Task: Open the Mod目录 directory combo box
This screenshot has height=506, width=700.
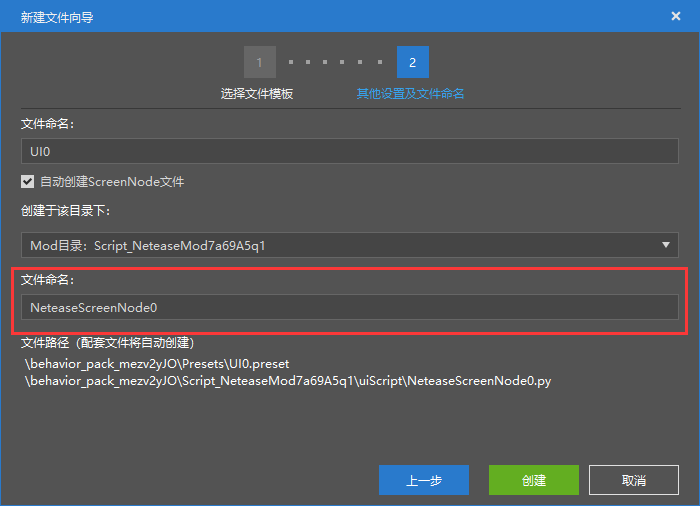Action: tap(340, 245)
